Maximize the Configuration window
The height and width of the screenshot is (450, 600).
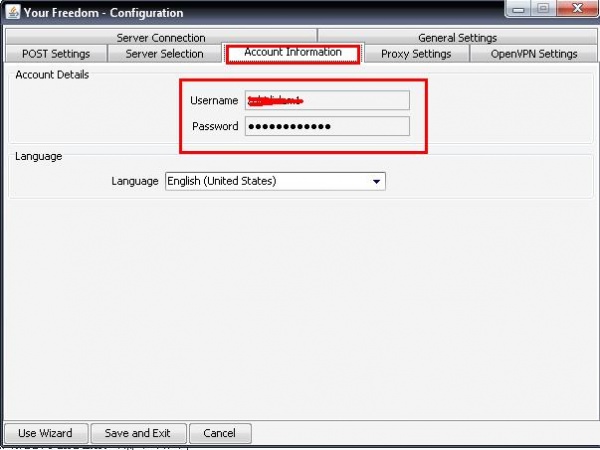coord(543,8)
